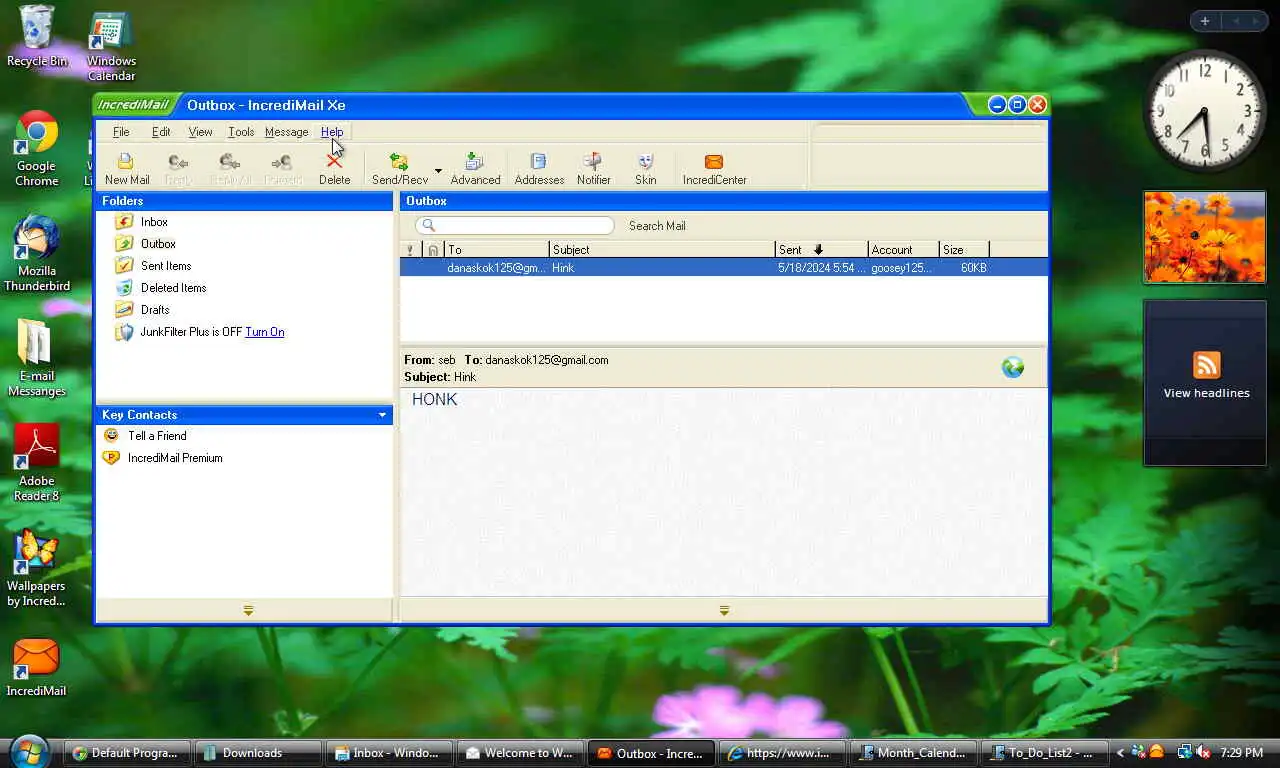Click Tell a Friend contact
1280x768 pixels.
coord(157,436)
